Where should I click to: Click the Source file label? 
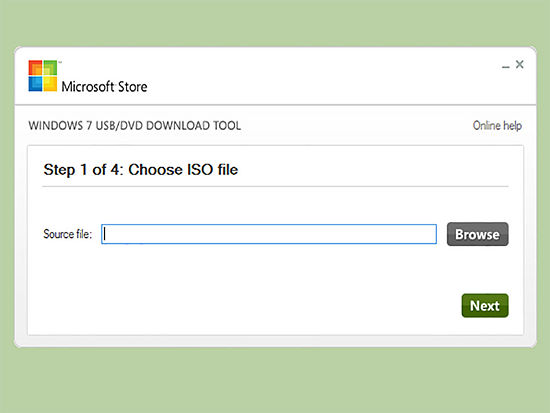coord(67,234)
